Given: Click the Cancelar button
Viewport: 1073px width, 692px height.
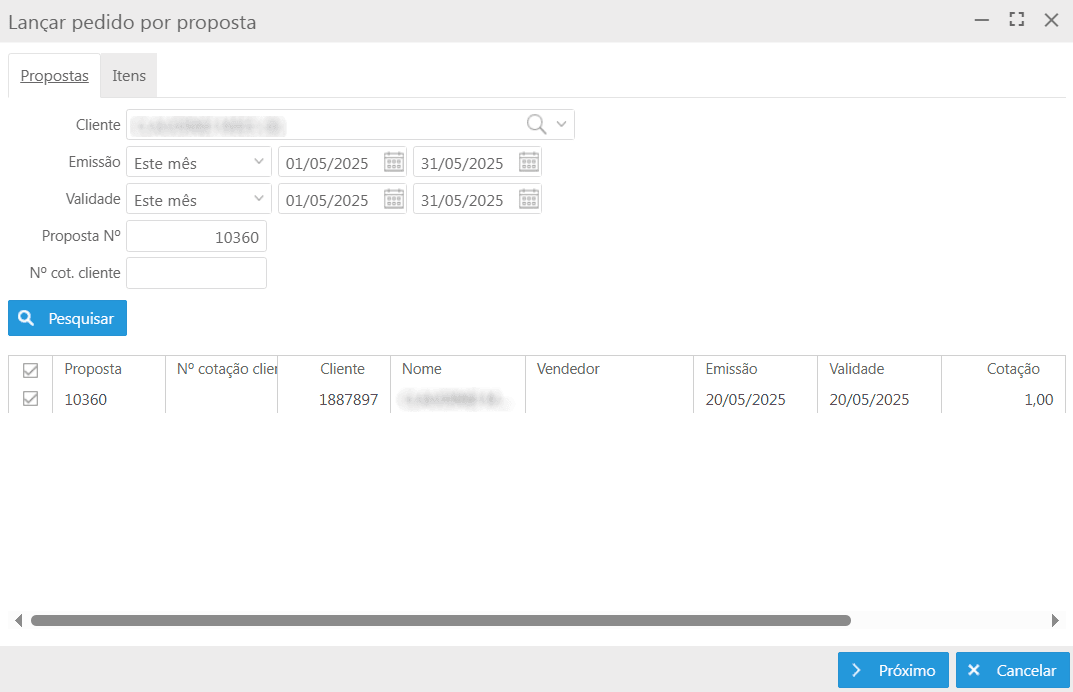Looking at the screenshot, I should pyautogui.click(x=1012, y=670).
